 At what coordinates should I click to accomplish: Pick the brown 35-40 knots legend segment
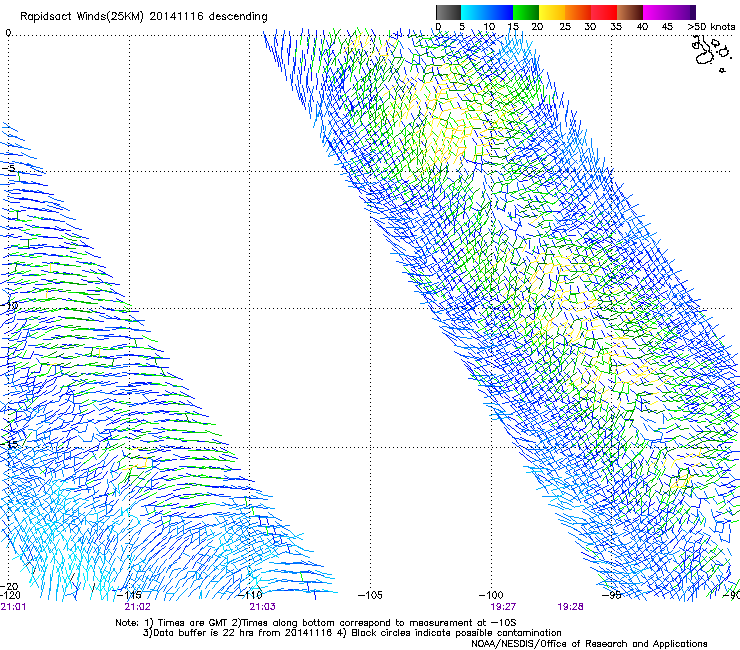pyautogui.click(x=630, y=12)
